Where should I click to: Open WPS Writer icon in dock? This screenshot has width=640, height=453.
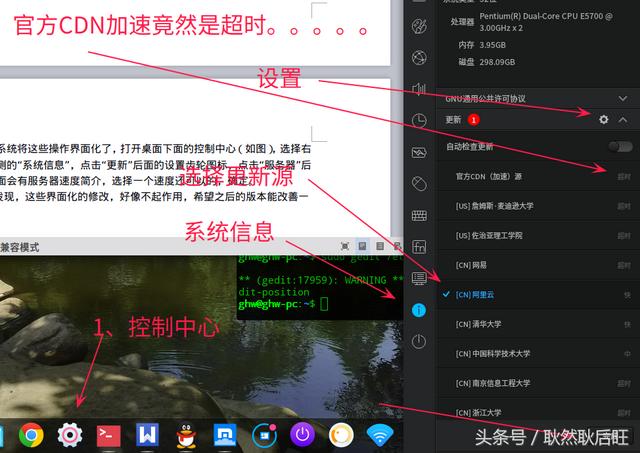pyautogui.click(x=147, y=434)
